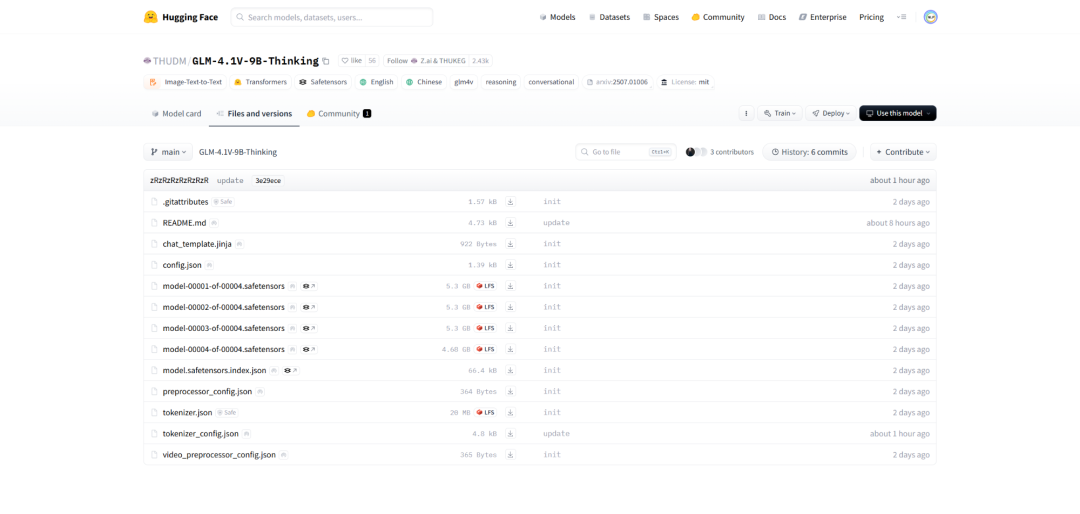
Task: Open the config.json file
Action: click(182, 265)
